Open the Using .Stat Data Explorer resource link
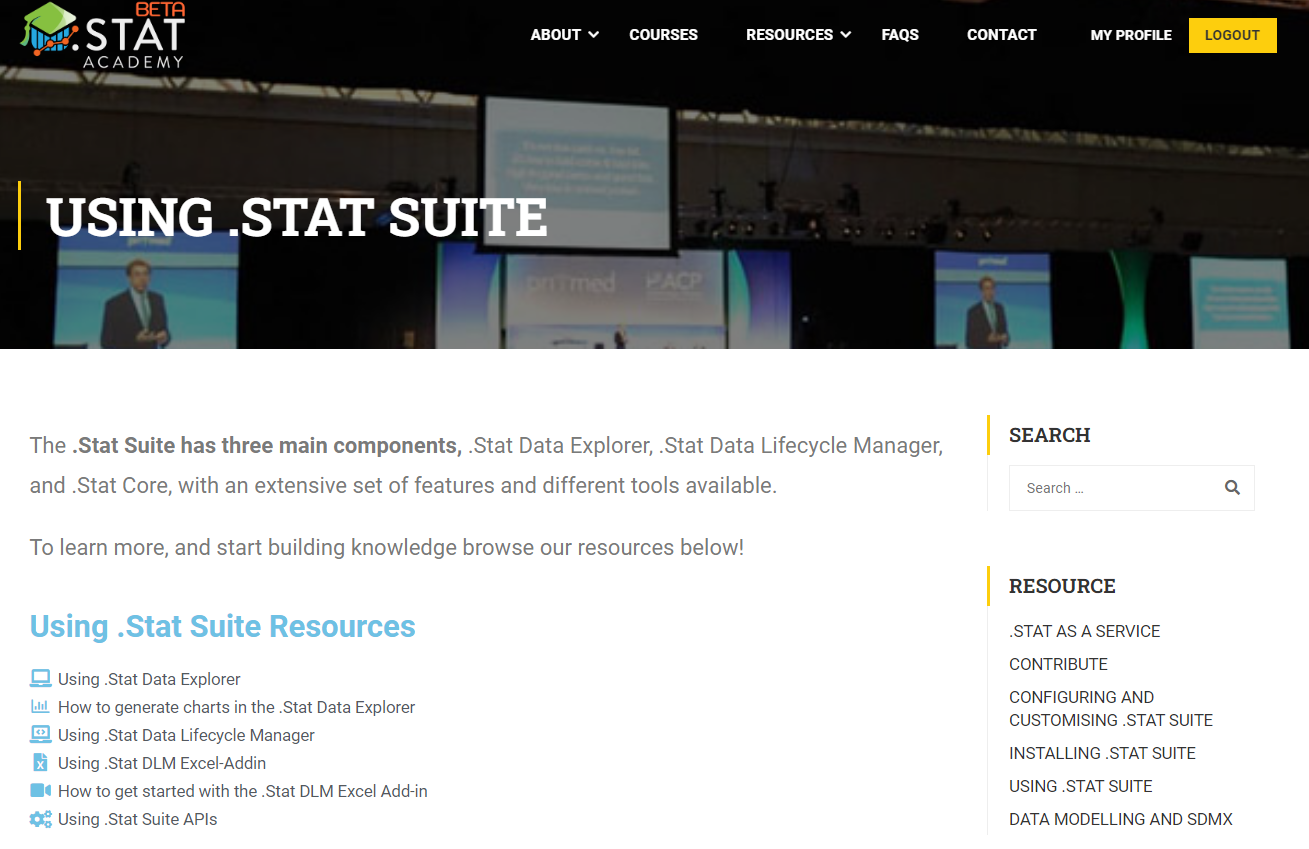Screen dimensions: 1309x849 [148, 678]
